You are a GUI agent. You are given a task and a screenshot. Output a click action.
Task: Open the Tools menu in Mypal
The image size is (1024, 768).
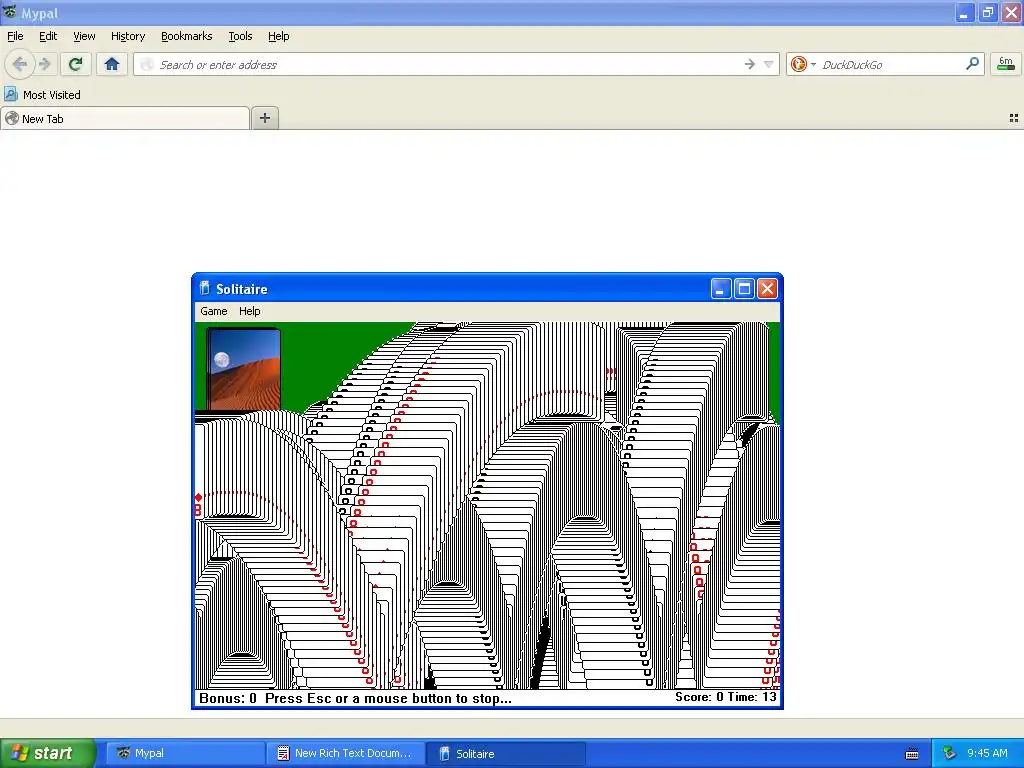240,37
